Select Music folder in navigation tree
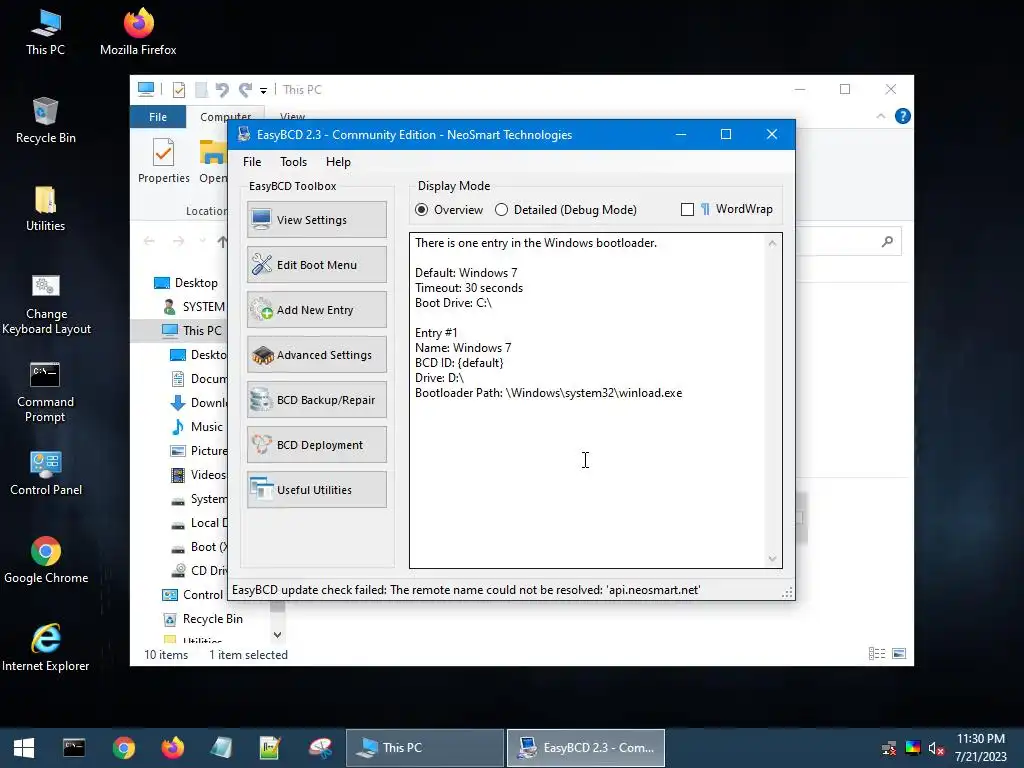This screenshot has width=1024, height=768. tap(197, 426)
